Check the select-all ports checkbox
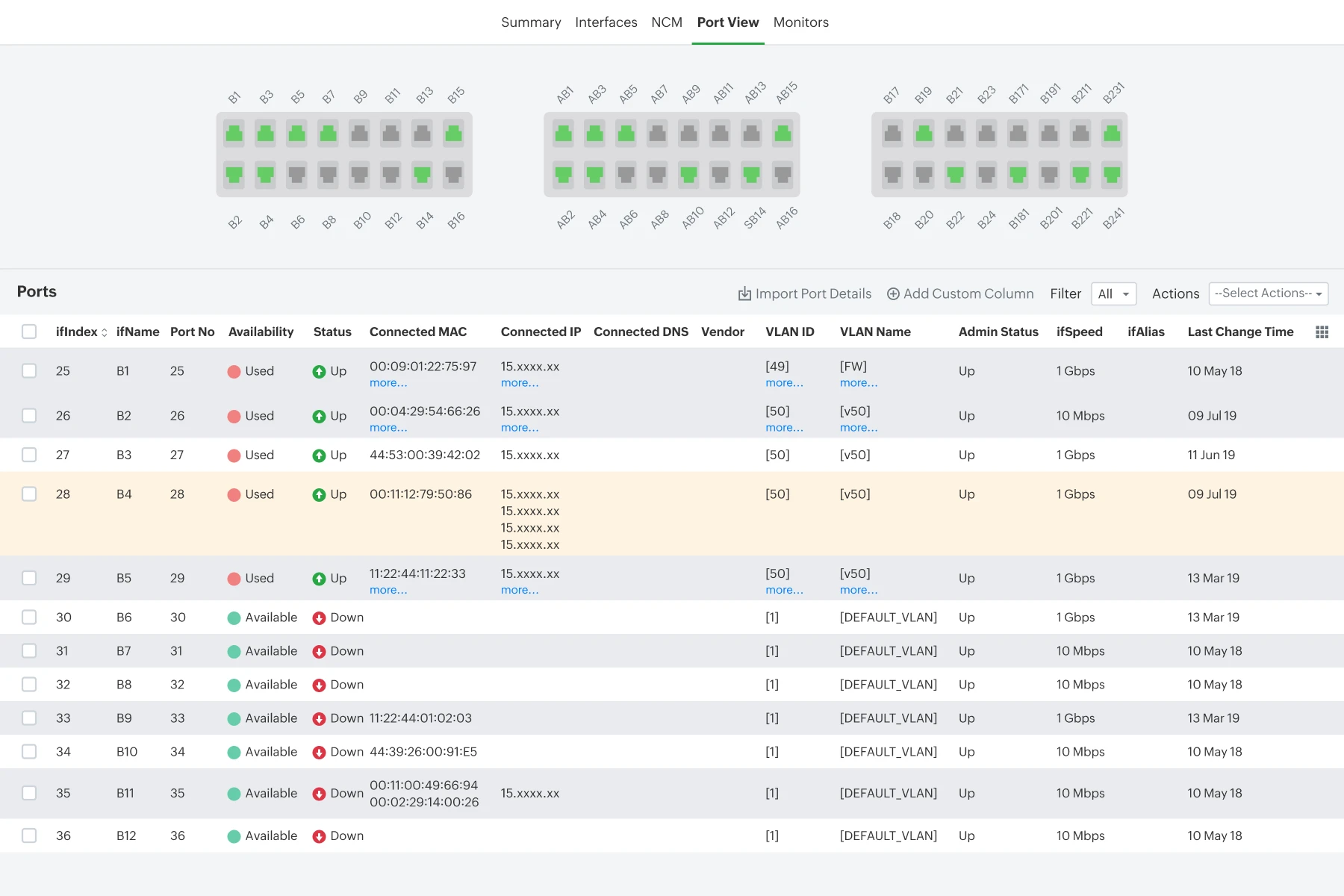 click(29, 332)
